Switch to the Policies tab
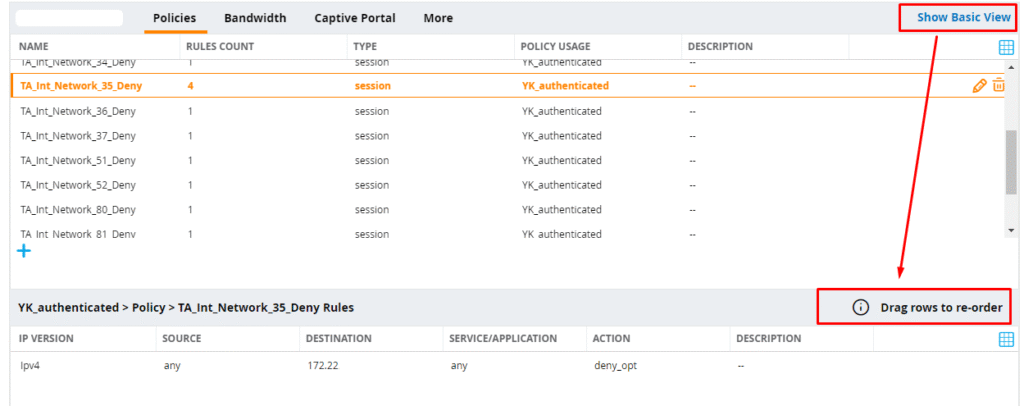1024x406 pixels. point(174,18)
